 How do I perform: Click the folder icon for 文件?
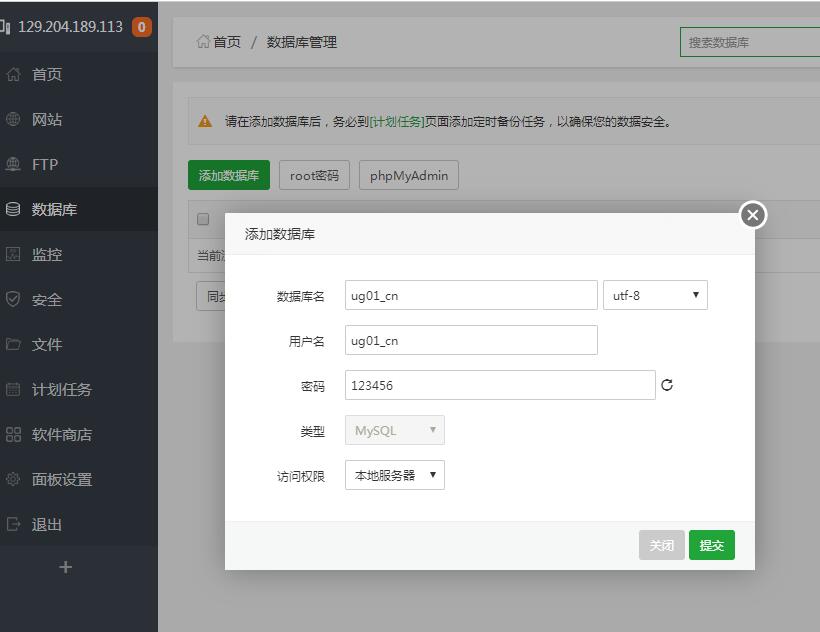[x=13, y=345]
